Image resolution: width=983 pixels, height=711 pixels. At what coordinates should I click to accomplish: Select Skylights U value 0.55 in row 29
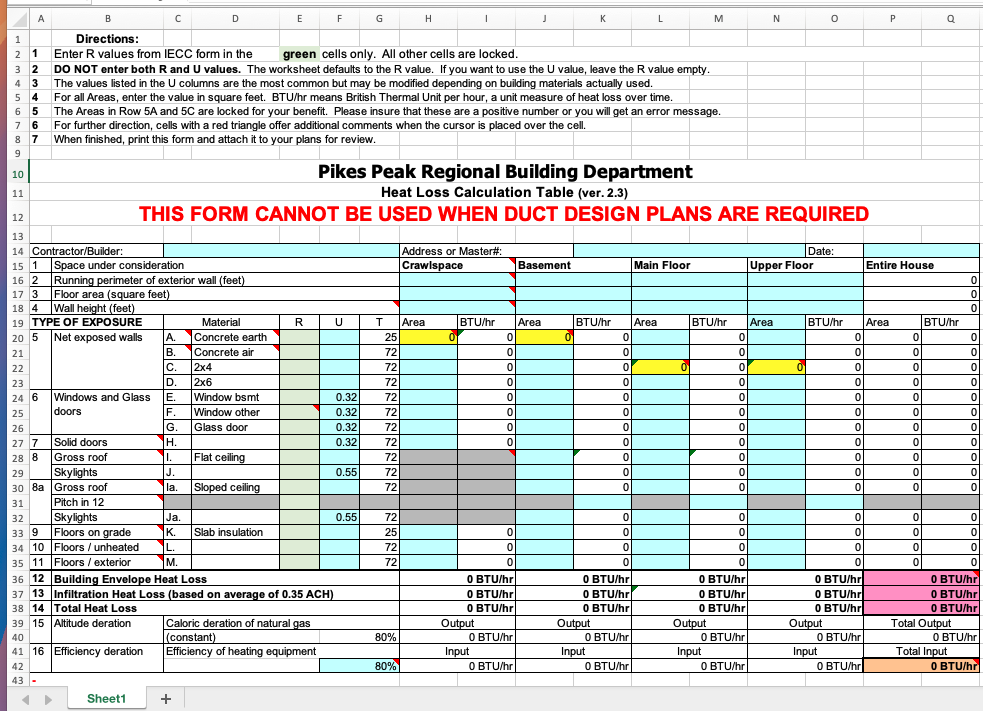pos(339,473)
